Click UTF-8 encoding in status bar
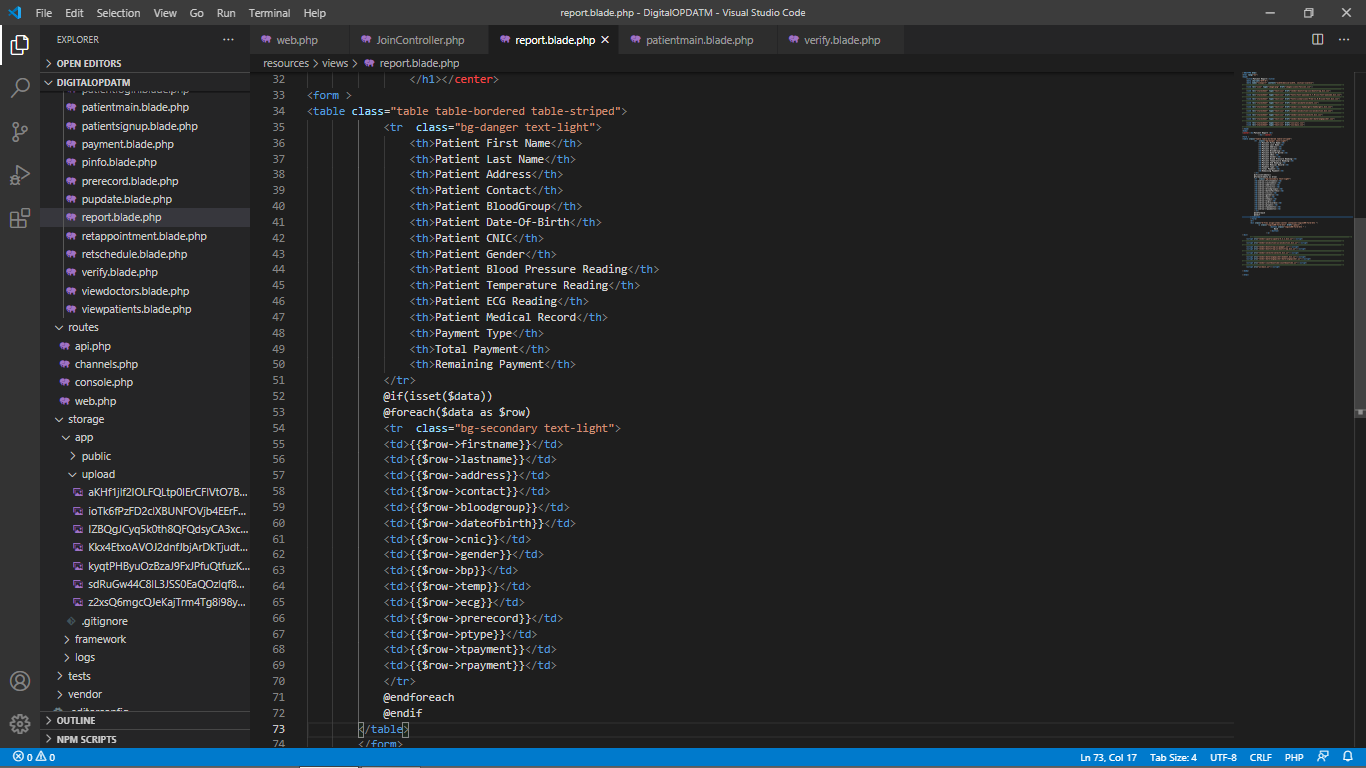 [x=1223, y=757]
